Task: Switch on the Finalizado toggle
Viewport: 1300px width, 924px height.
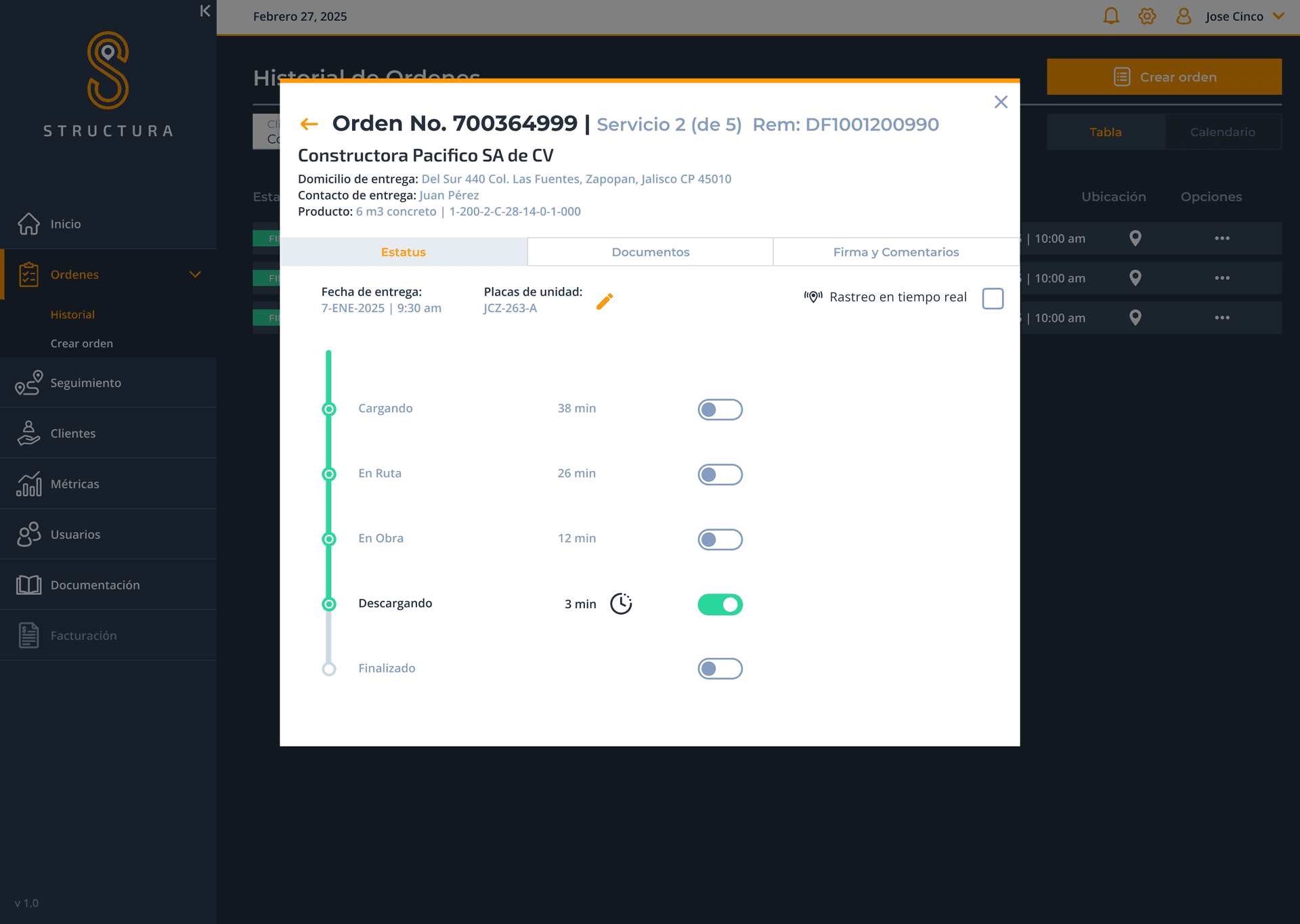Action: (x=720, y=669)
